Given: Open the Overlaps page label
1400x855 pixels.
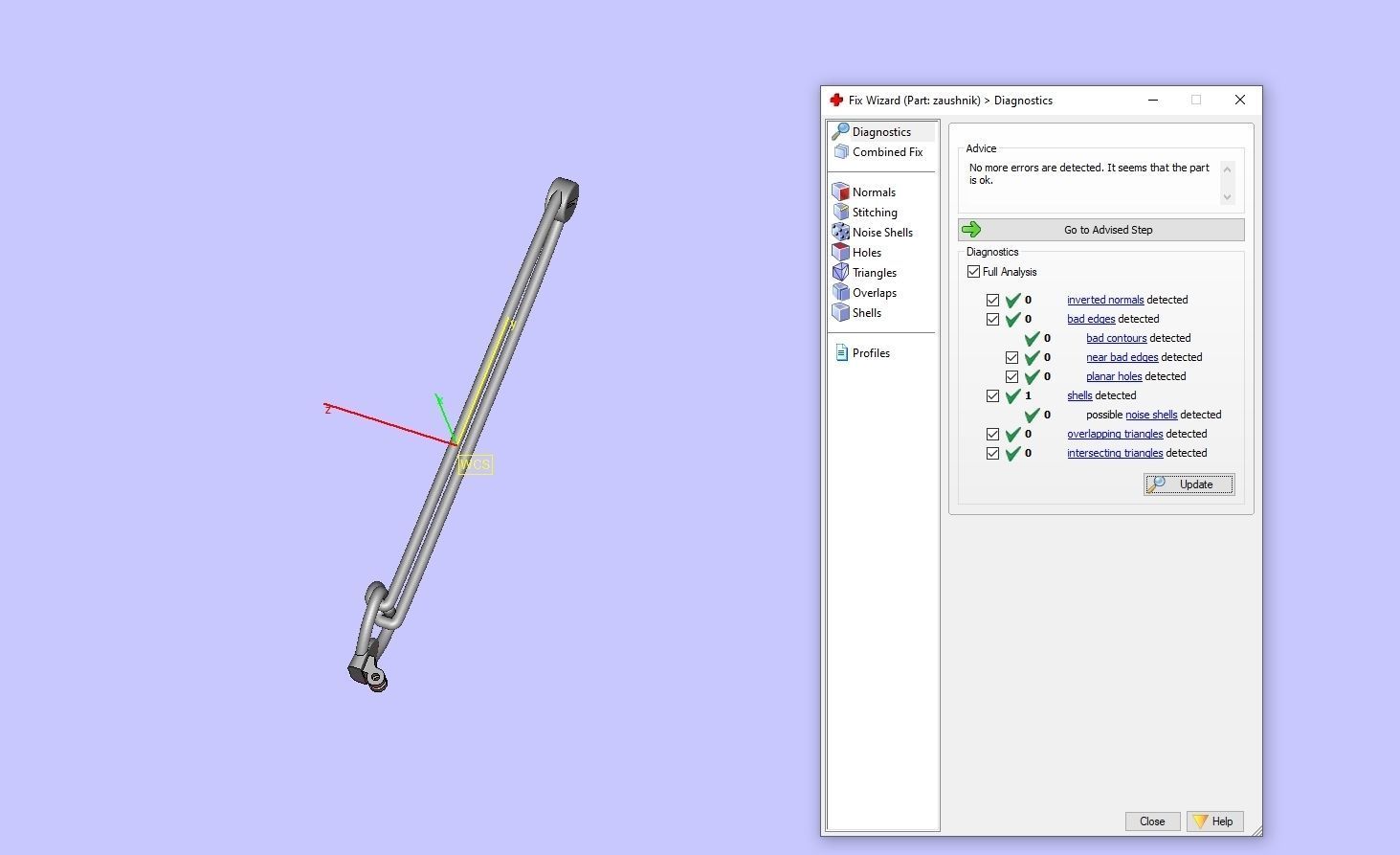Looking at the screenshot, I should [875, 293].
